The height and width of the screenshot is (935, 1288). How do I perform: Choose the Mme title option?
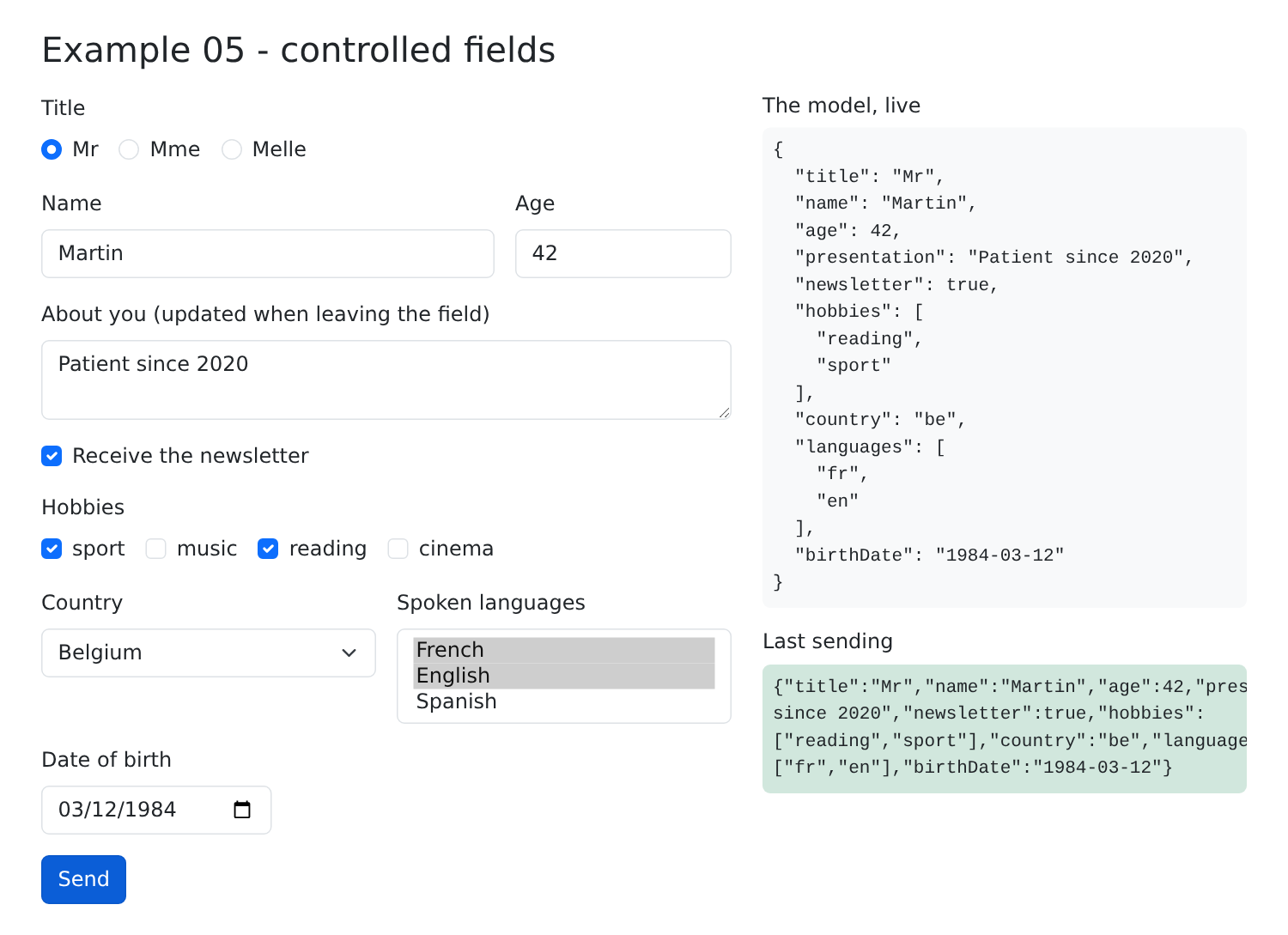click(x=129, y=149)
